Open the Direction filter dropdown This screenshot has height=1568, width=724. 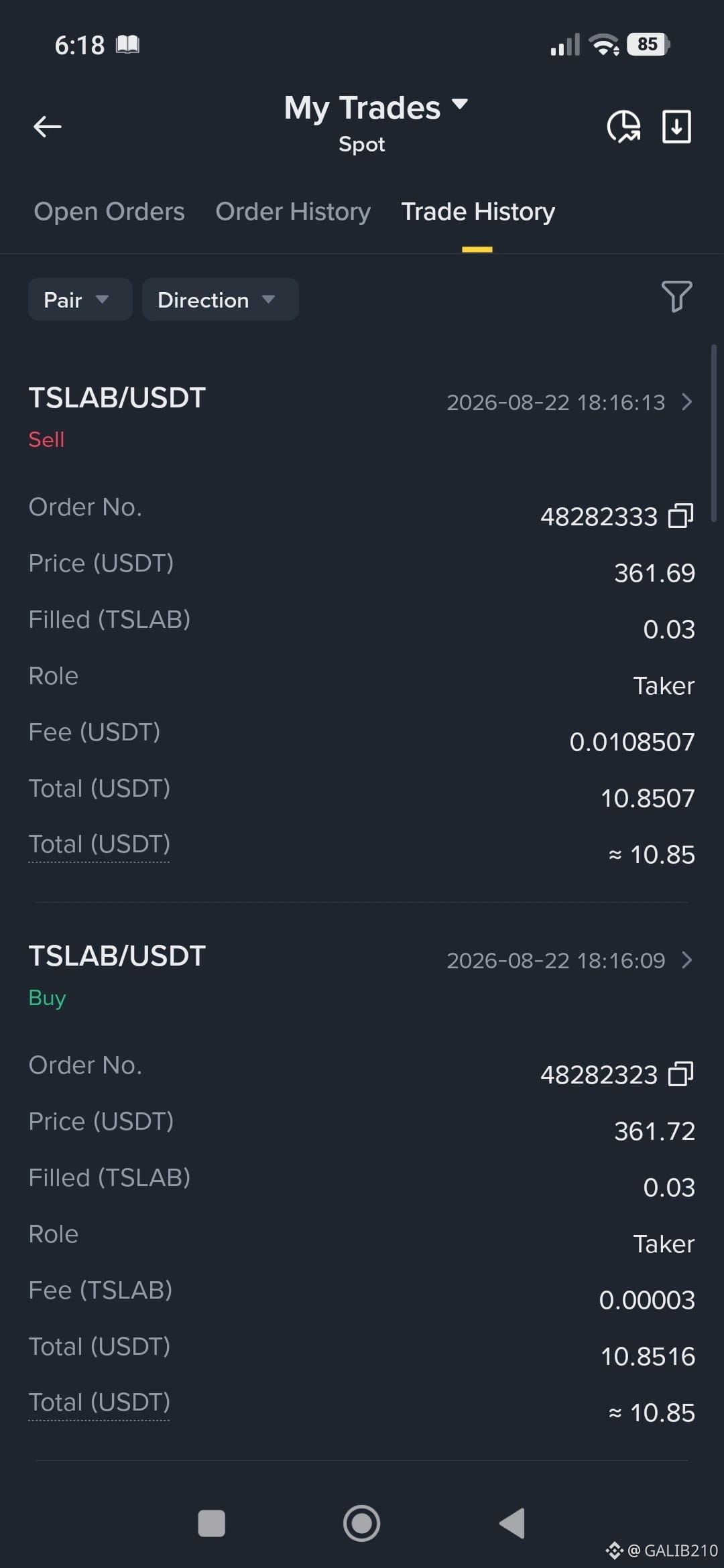(221, 300)
